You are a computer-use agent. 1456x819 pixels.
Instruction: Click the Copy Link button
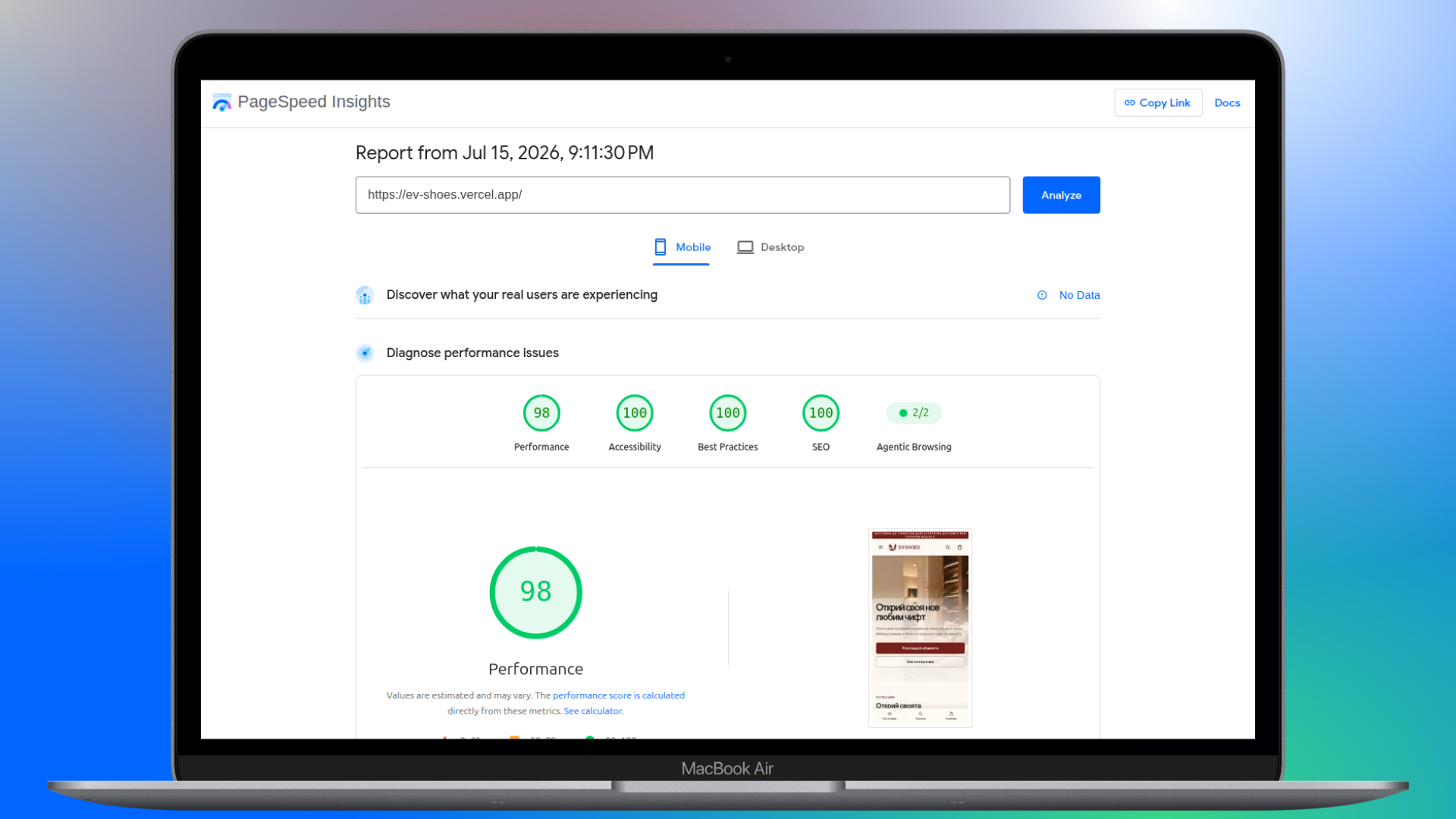(x=1158, y=103)
